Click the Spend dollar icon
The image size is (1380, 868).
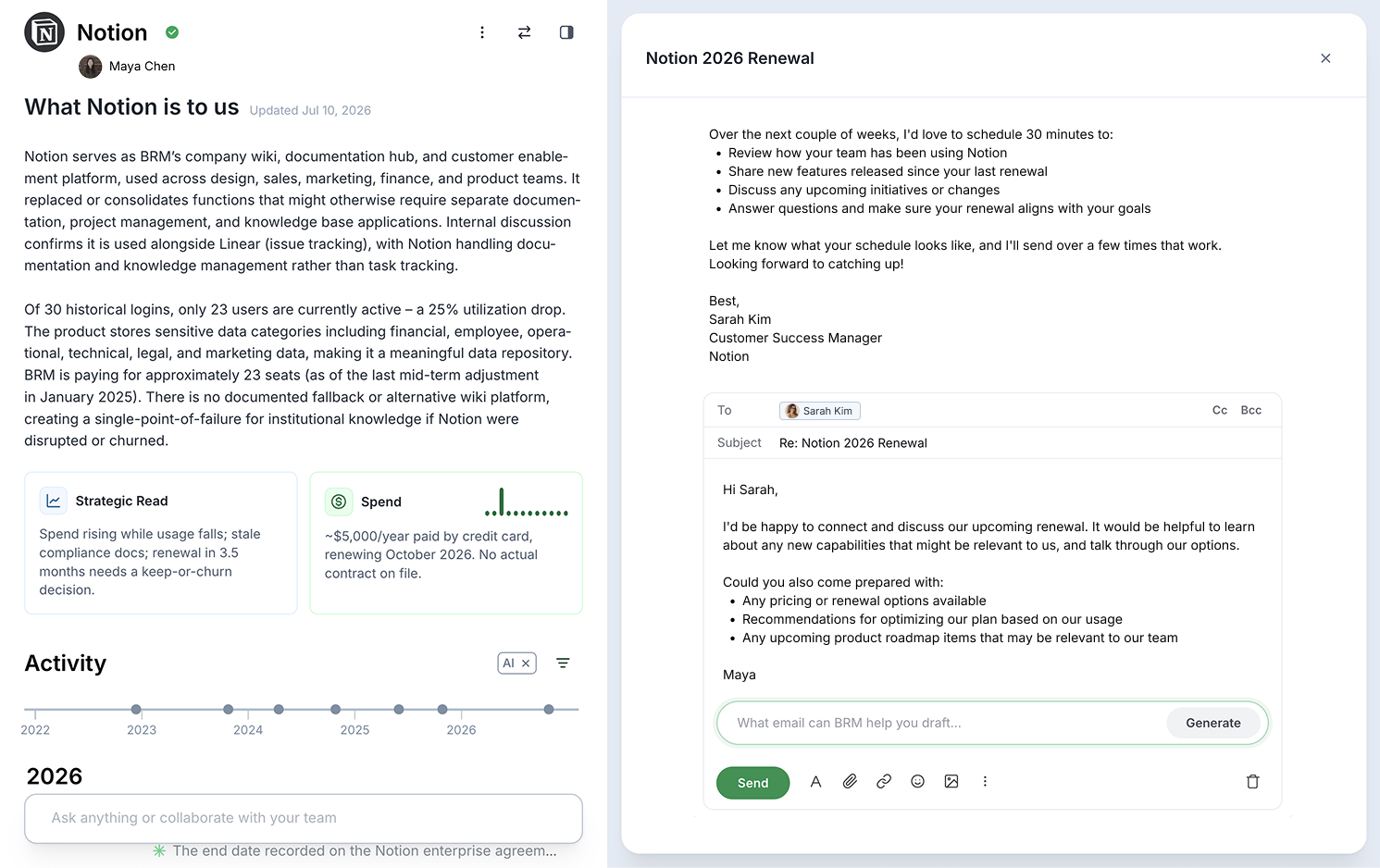pos(339,502)
